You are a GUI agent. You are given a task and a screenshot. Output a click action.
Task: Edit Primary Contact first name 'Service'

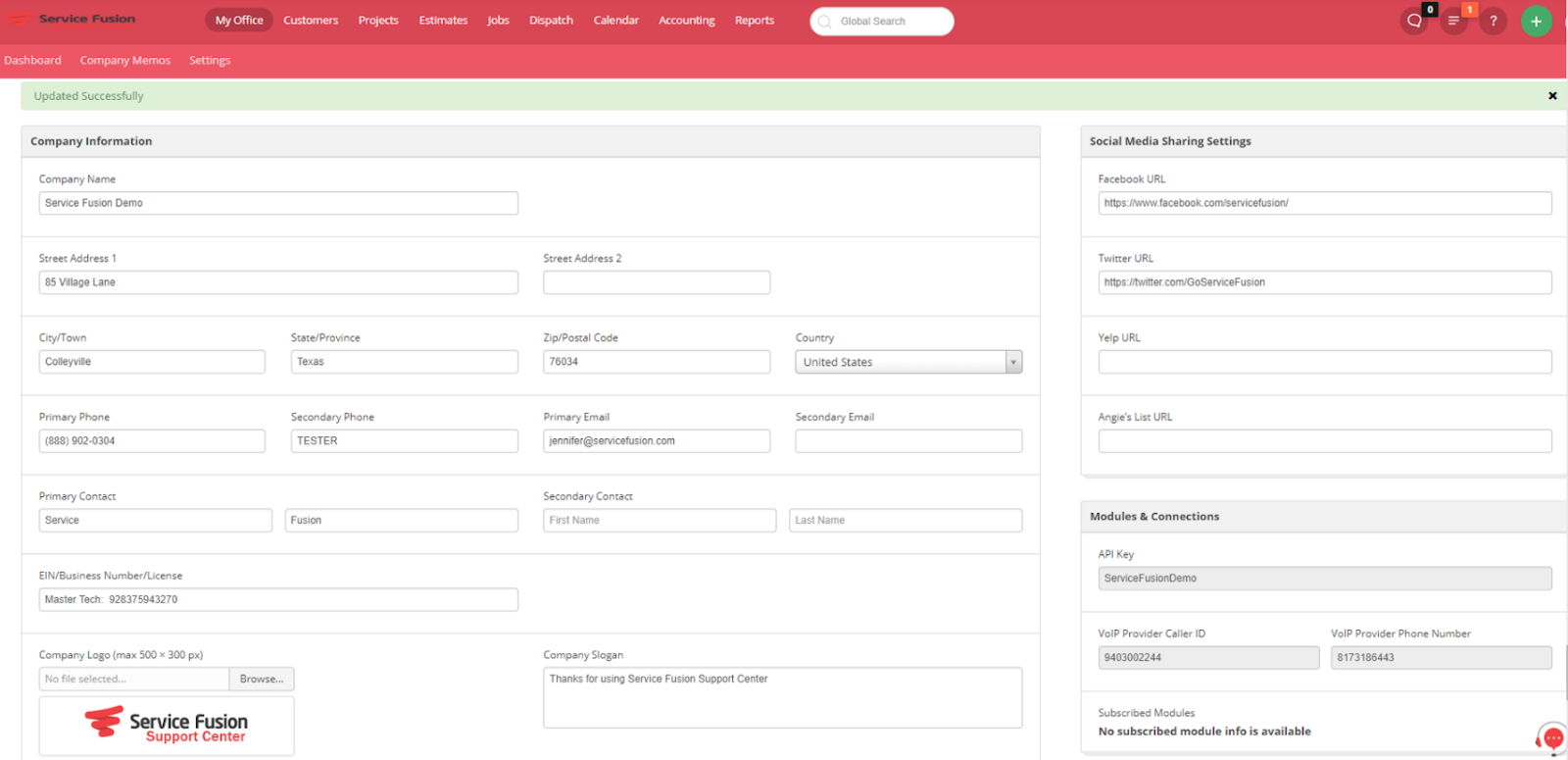point(156,521)
